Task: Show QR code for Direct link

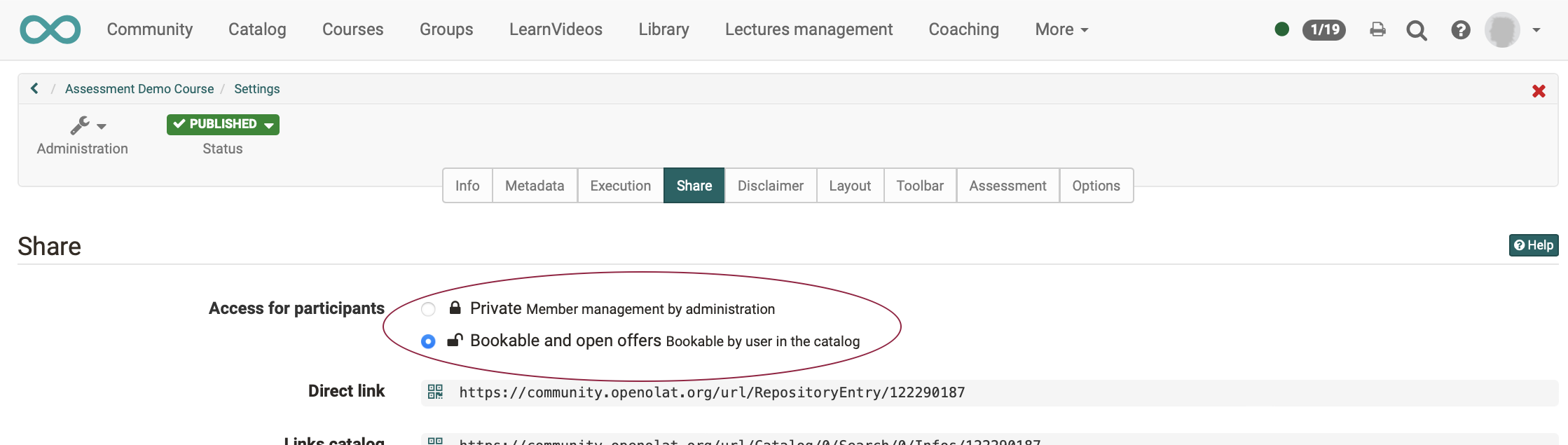Action: click(x=435, y=392)
